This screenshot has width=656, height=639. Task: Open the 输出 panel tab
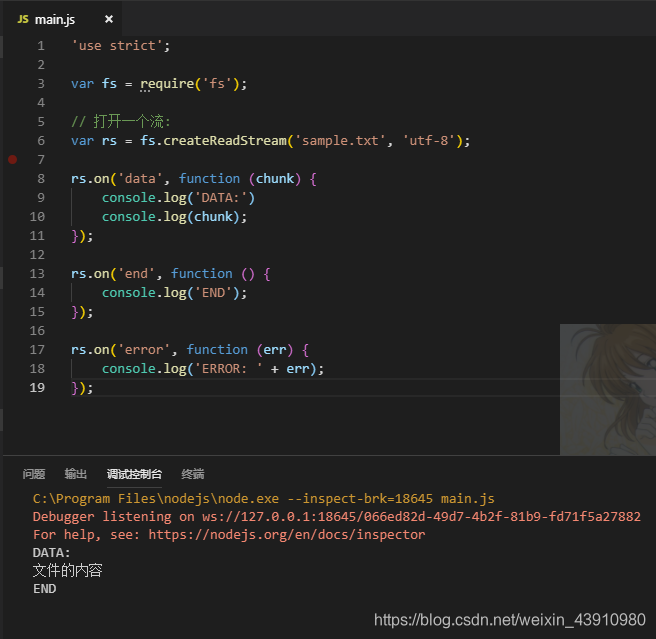click(x=76, y=474)
